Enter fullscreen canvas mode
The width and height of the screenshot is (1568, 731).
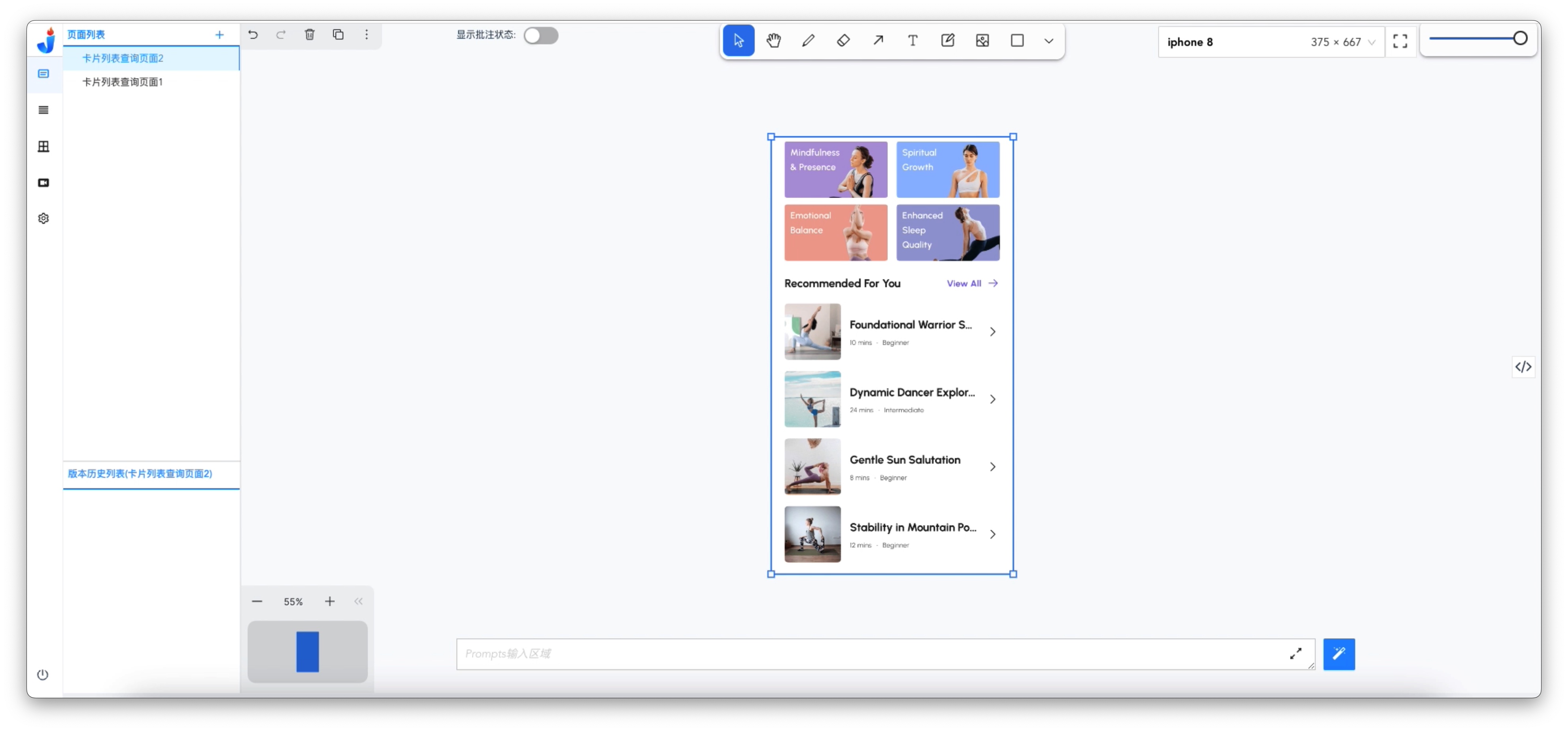click(x=1400, y=41)
